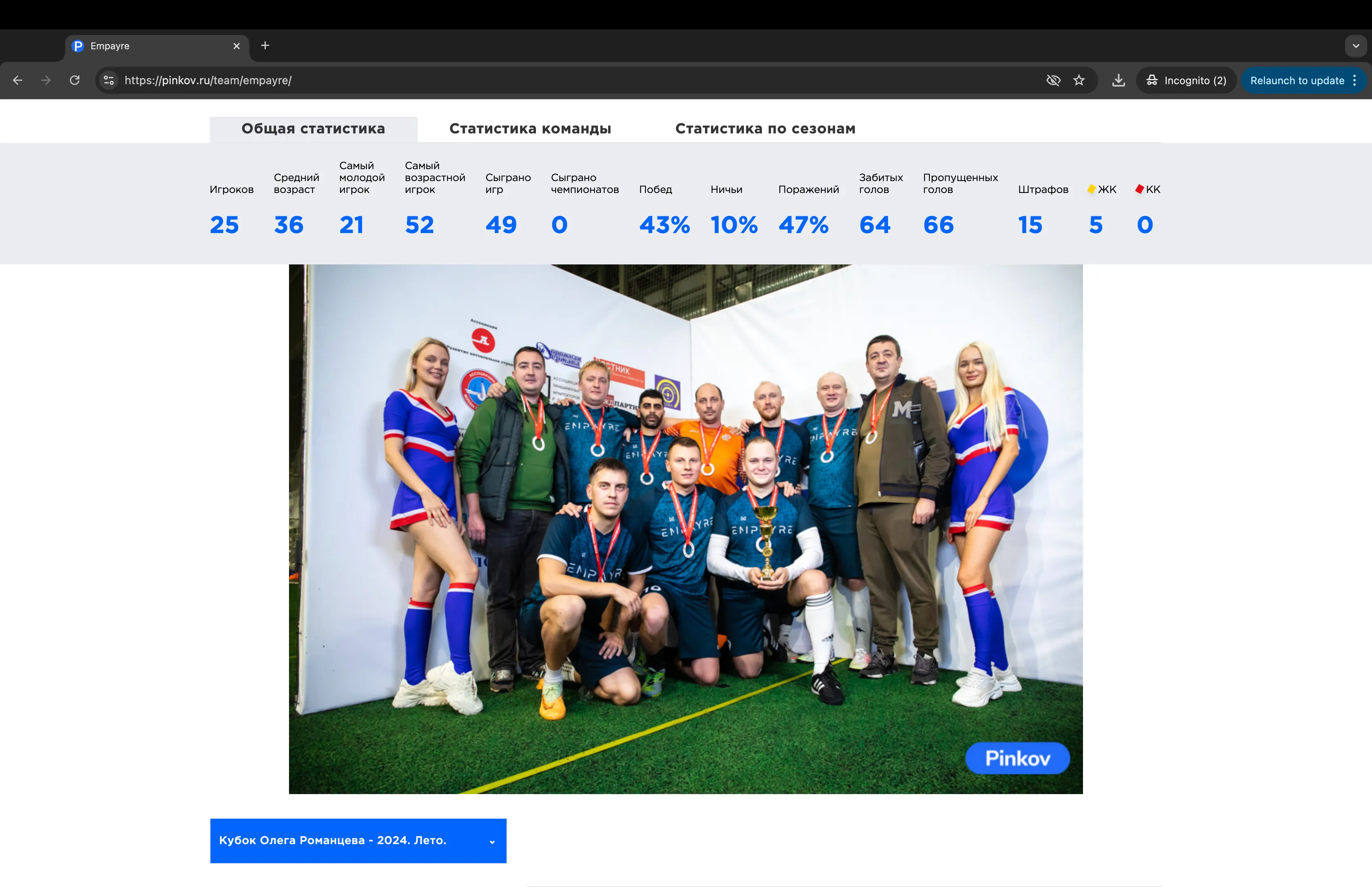The image size is (1372, 887).
Task: Switch to Статистика команды tab
Action: tap(530, 129)
